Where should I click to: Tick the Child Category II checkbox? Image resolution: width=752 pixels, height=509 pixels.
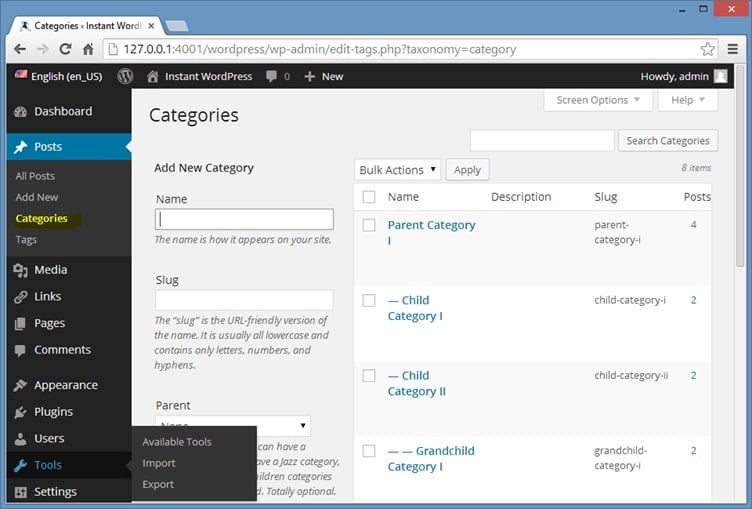point(369,376)
